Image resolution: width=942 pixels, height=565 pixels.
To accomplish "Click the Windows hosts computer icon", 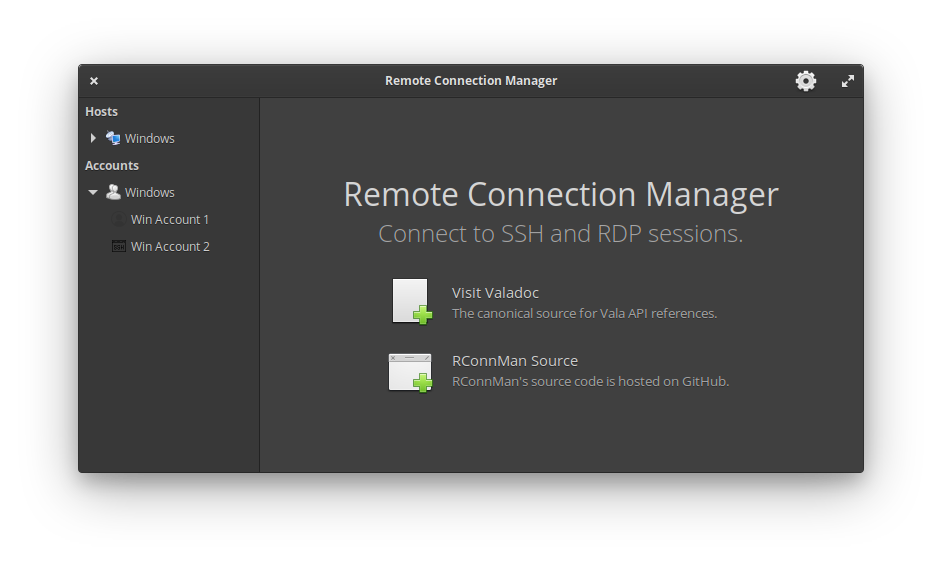I will (113, 138).
